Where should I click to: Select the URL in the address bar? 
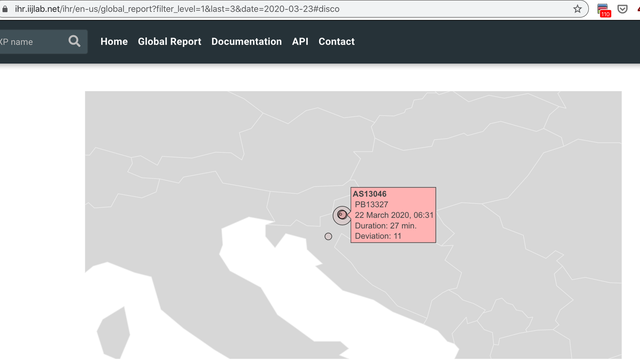coord(177,9)
